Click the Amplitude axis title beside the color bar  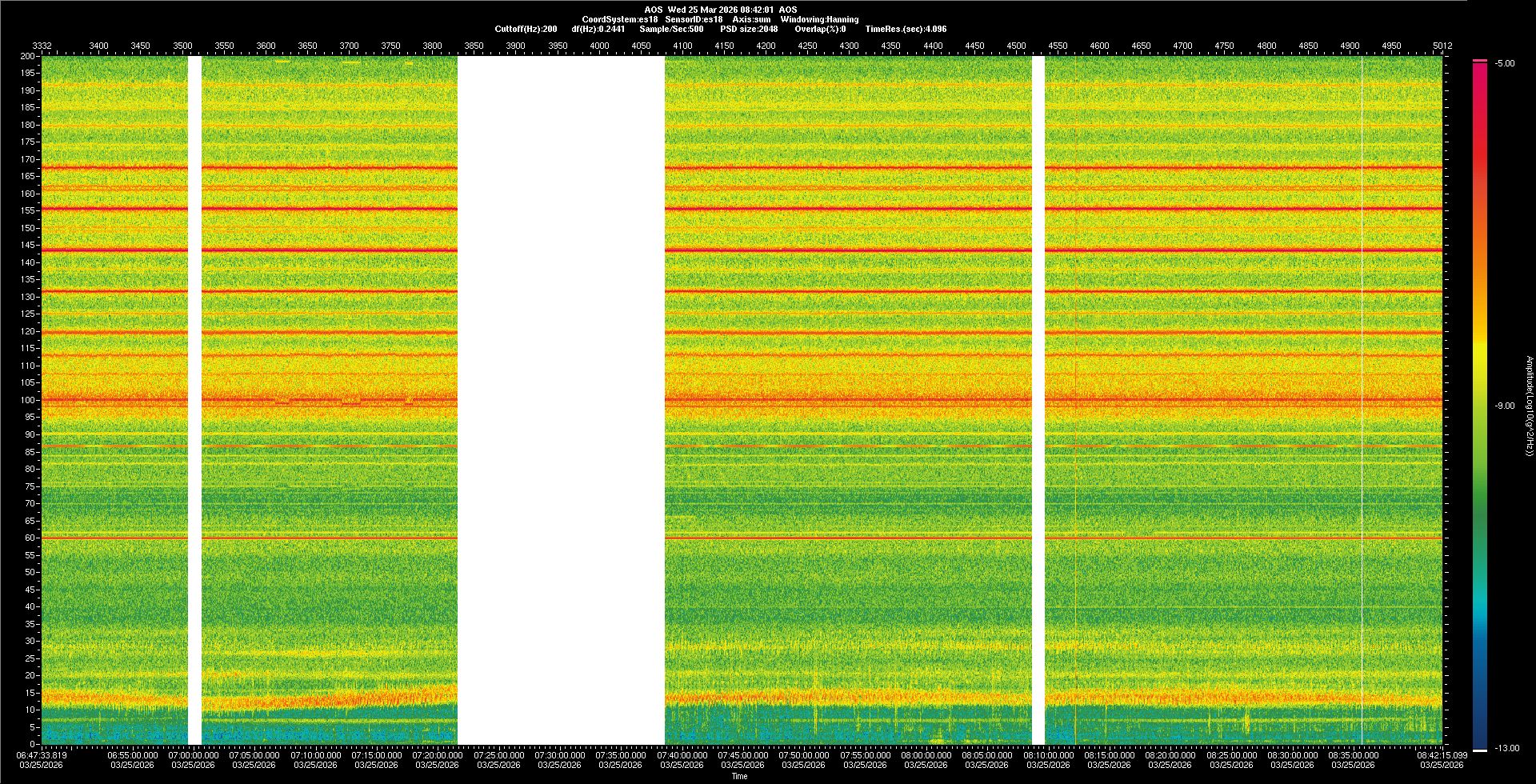point(1529,406)
